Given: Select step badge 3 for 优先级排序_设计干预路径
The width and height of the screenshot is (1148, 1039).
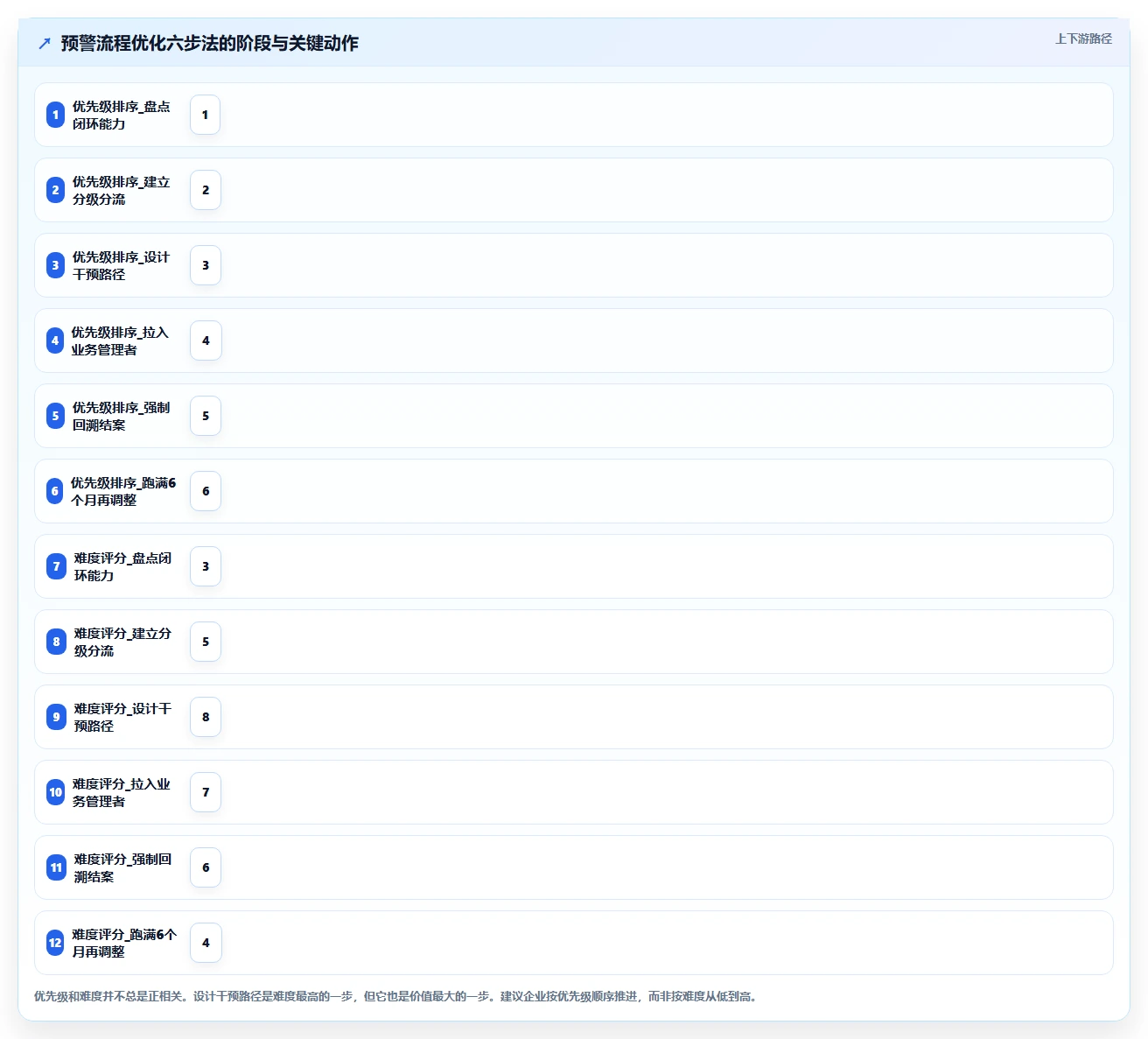Looking at the screenshot, I should [55, 265].
